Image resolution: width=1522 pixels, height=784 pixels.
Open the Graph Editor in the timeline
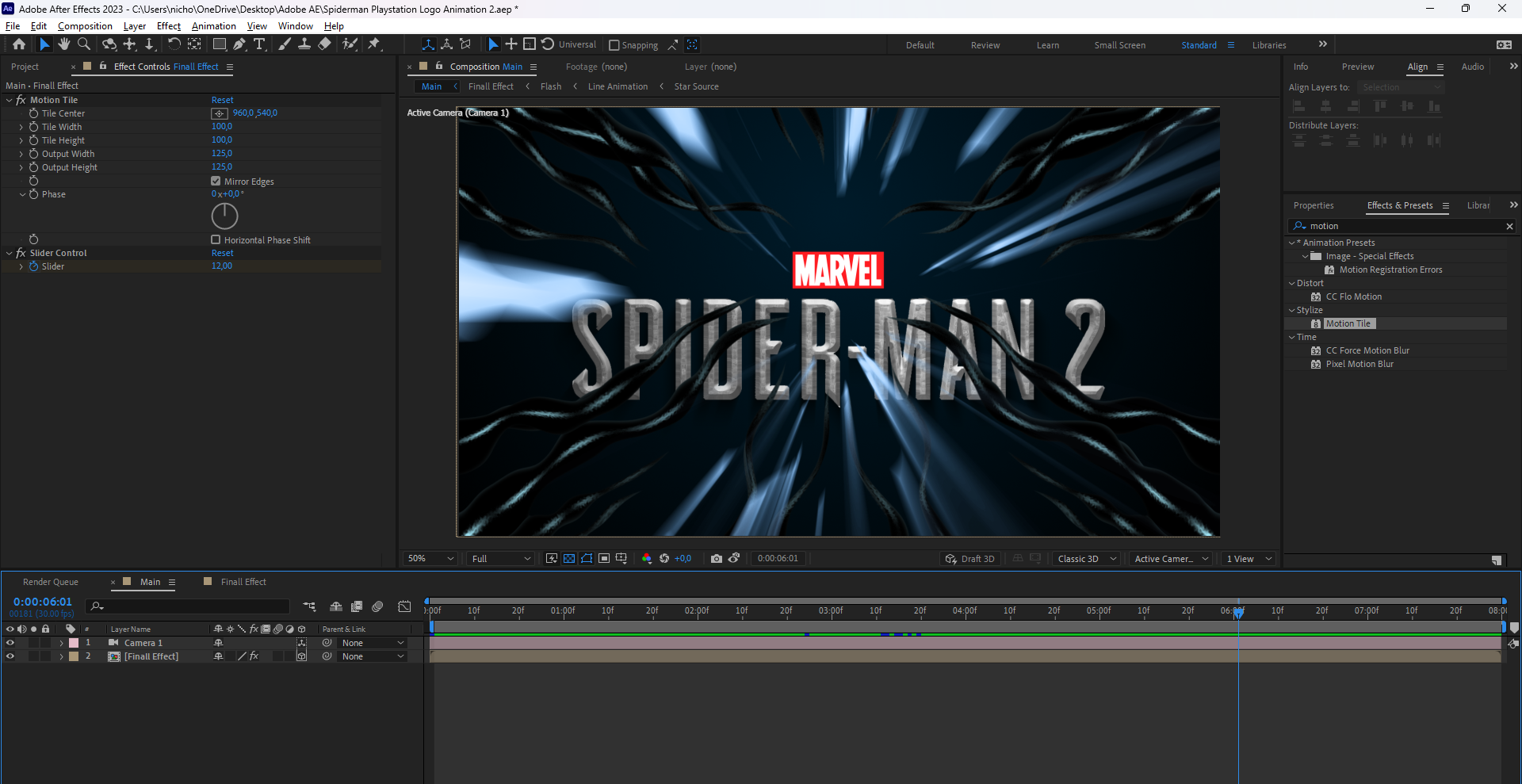click(404, 606)
